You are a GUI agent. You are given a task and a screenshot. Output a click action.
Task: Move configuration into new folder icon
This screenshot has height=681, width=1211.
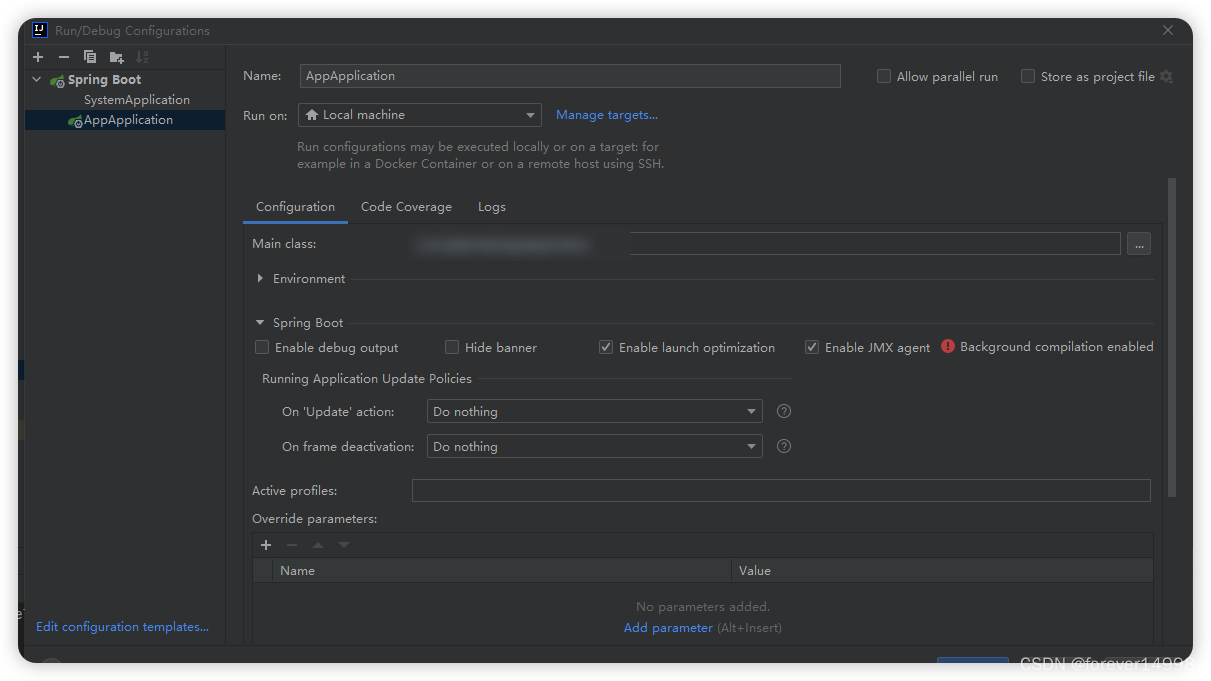coord(117,57)
